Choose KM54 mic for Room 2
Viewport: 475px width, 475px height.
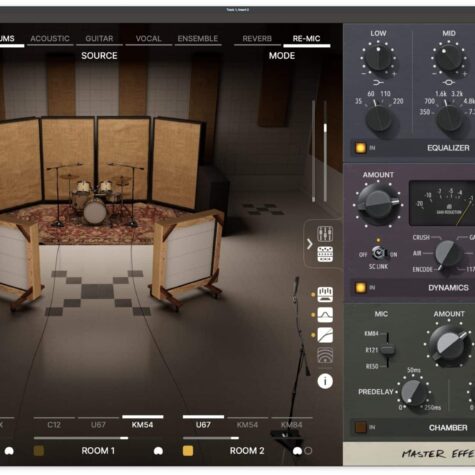click(x=247, y=425)
